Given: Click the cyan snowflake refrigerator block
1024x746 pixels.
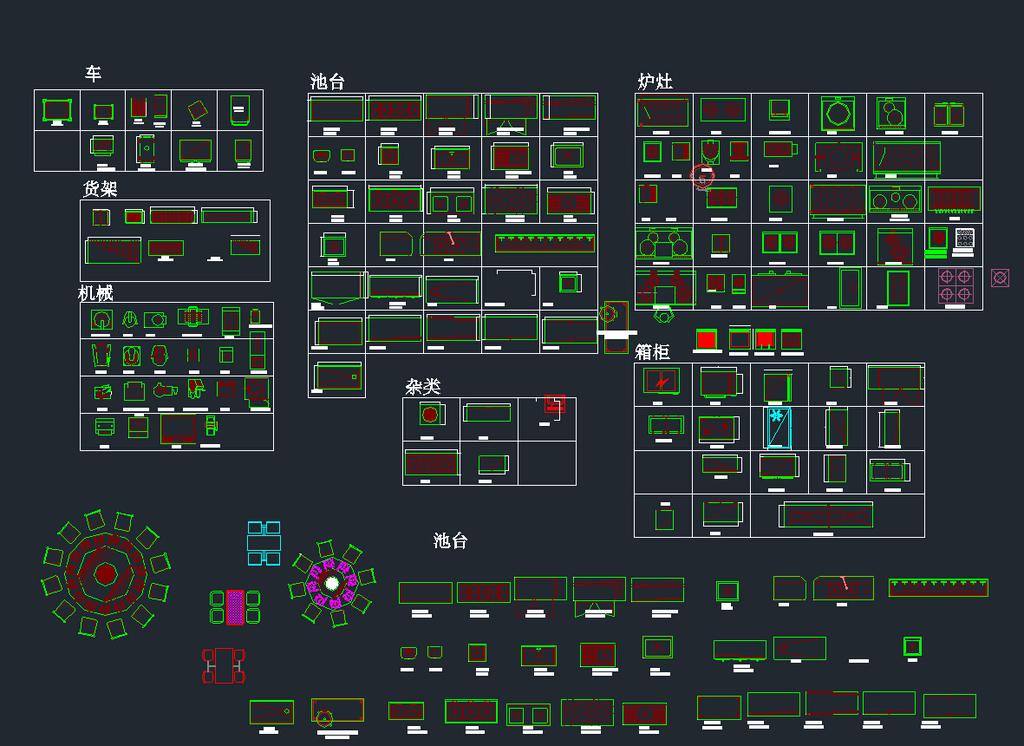Looking at the screenshot, I should point(777,428).
